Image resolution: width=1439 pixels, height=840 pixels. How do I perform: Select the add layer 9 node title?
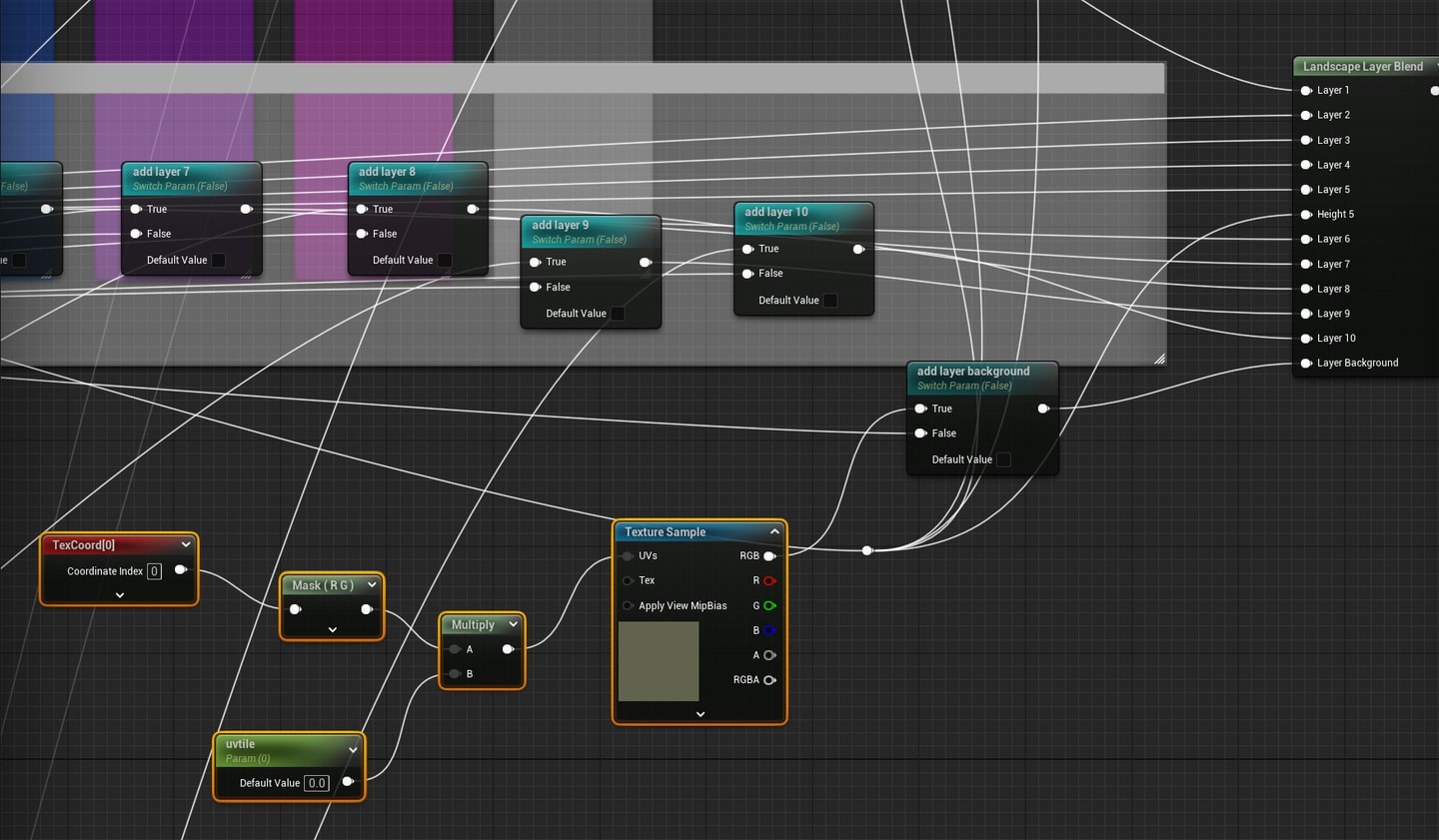click(x=560, y=226)
